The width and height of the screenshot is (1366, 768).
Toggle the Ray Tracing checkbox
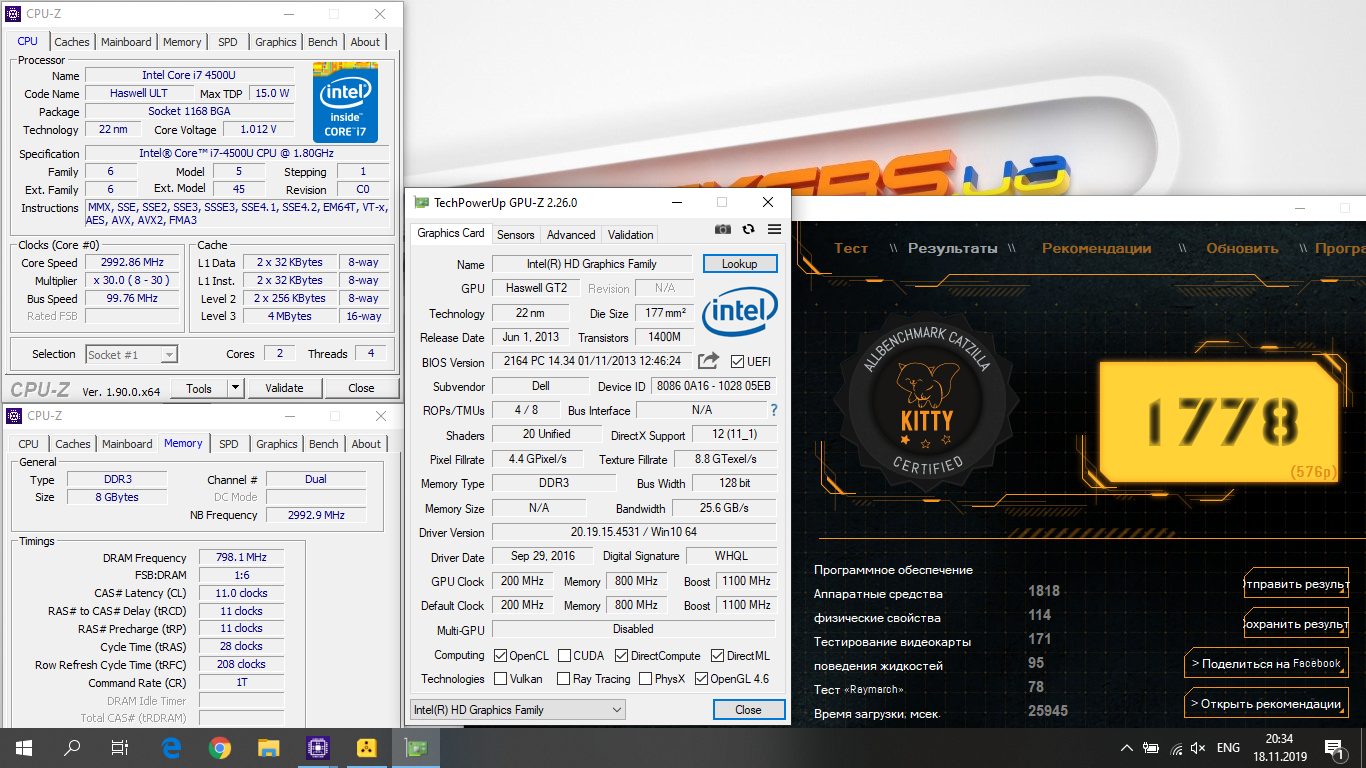[x=563, y=679]
